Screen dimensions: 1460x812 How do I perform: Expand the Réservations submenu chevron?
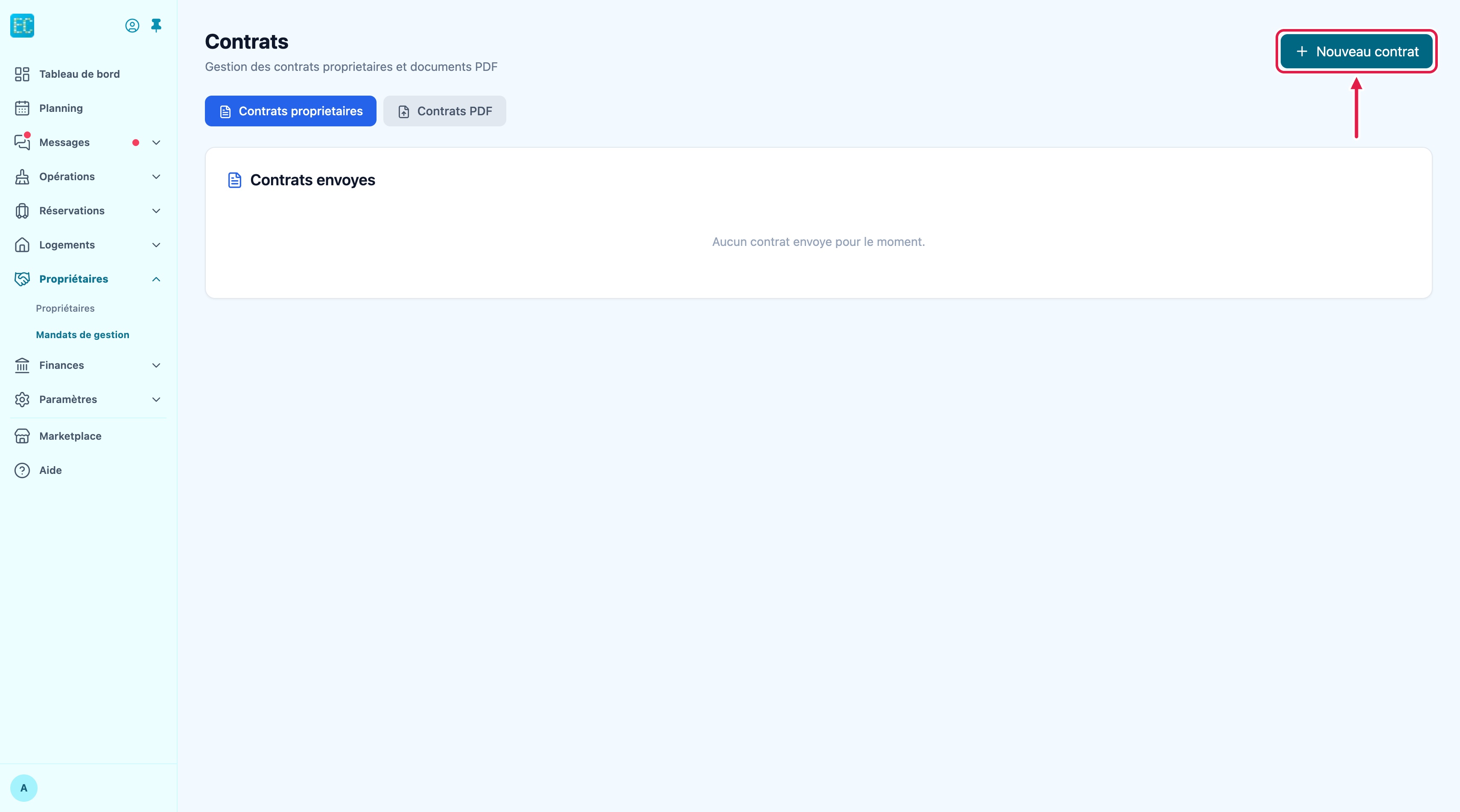point(156,211)
